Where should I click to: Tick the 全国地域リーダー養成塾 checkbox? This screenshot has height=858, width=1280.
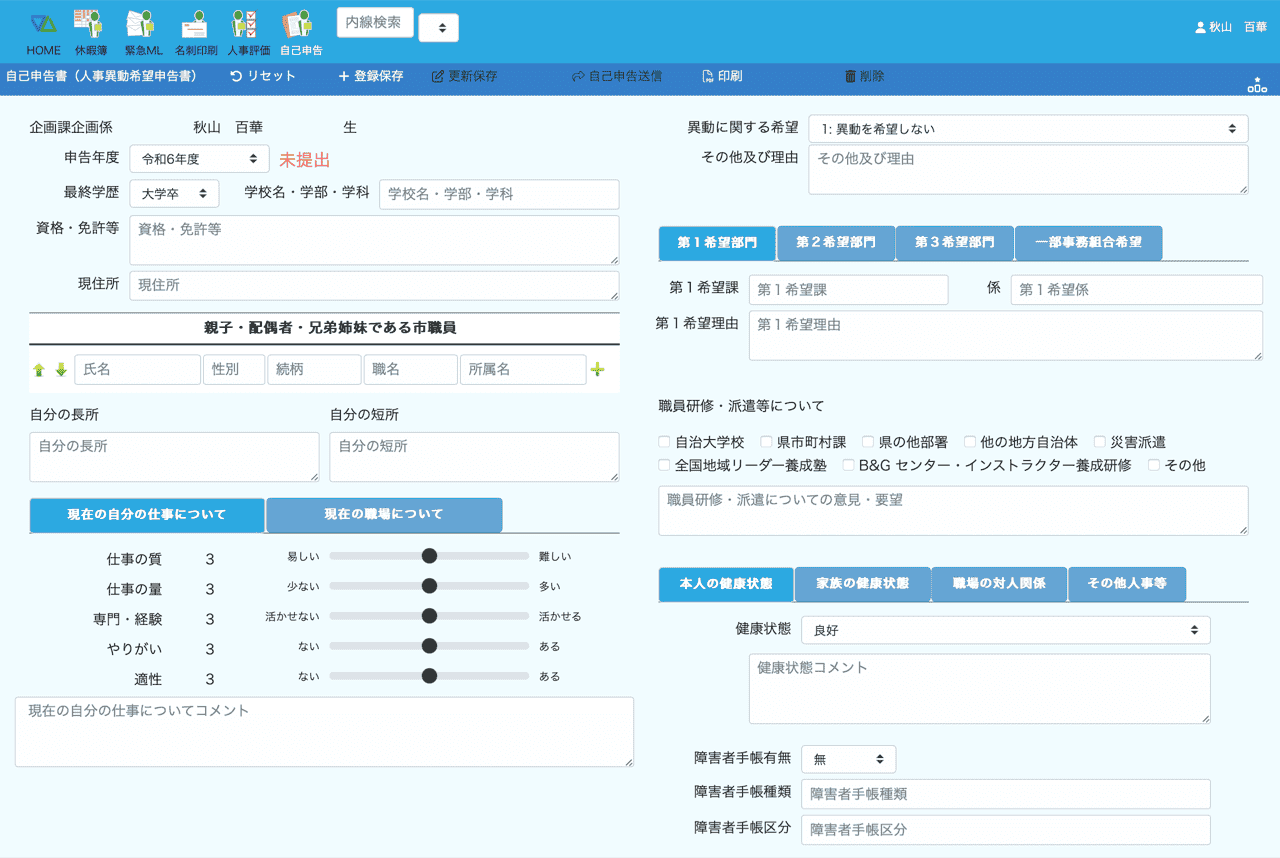click(665, 465)
